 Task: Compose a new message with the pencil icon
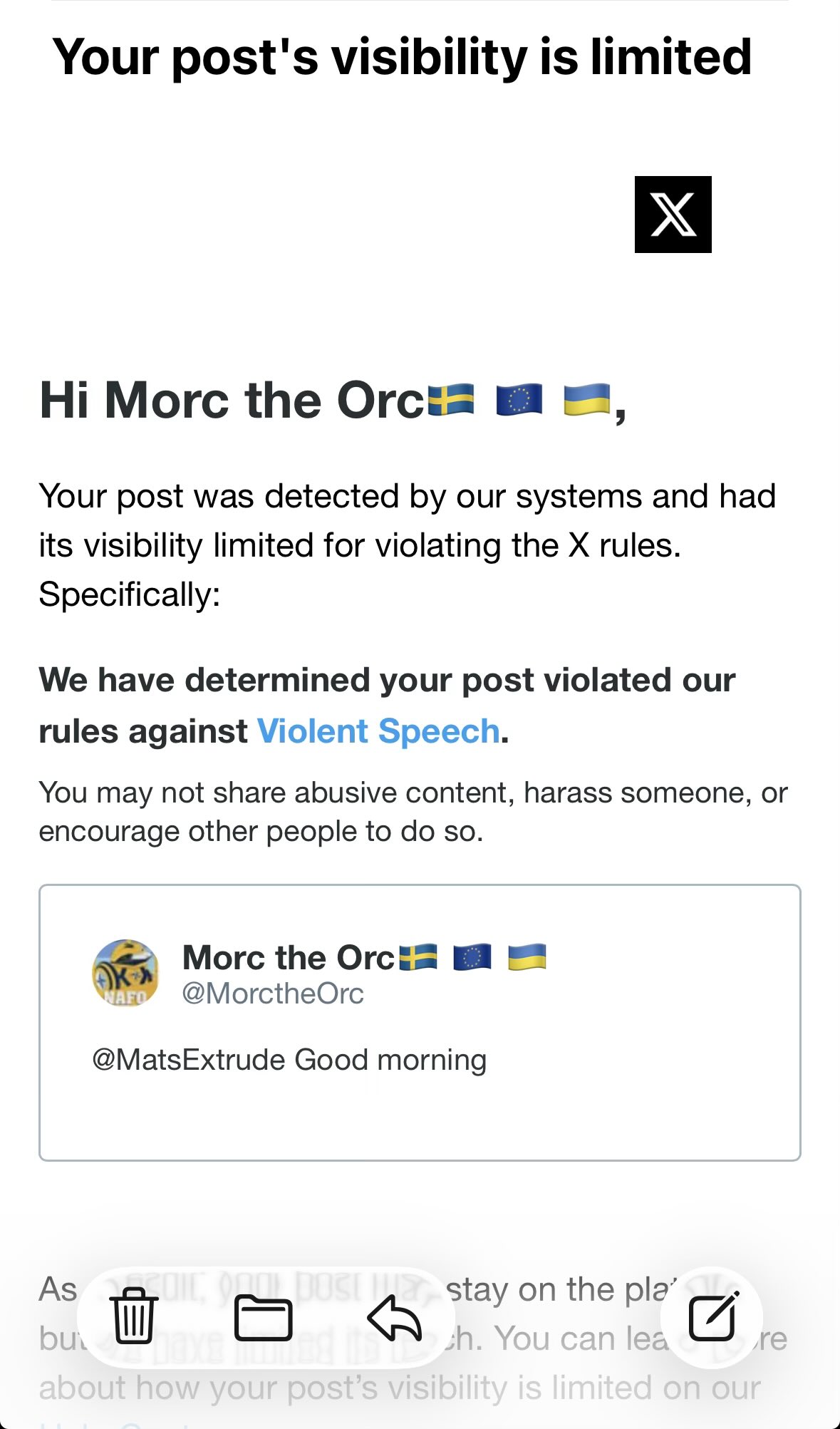pyautogui.click(x=712, y=1316)
